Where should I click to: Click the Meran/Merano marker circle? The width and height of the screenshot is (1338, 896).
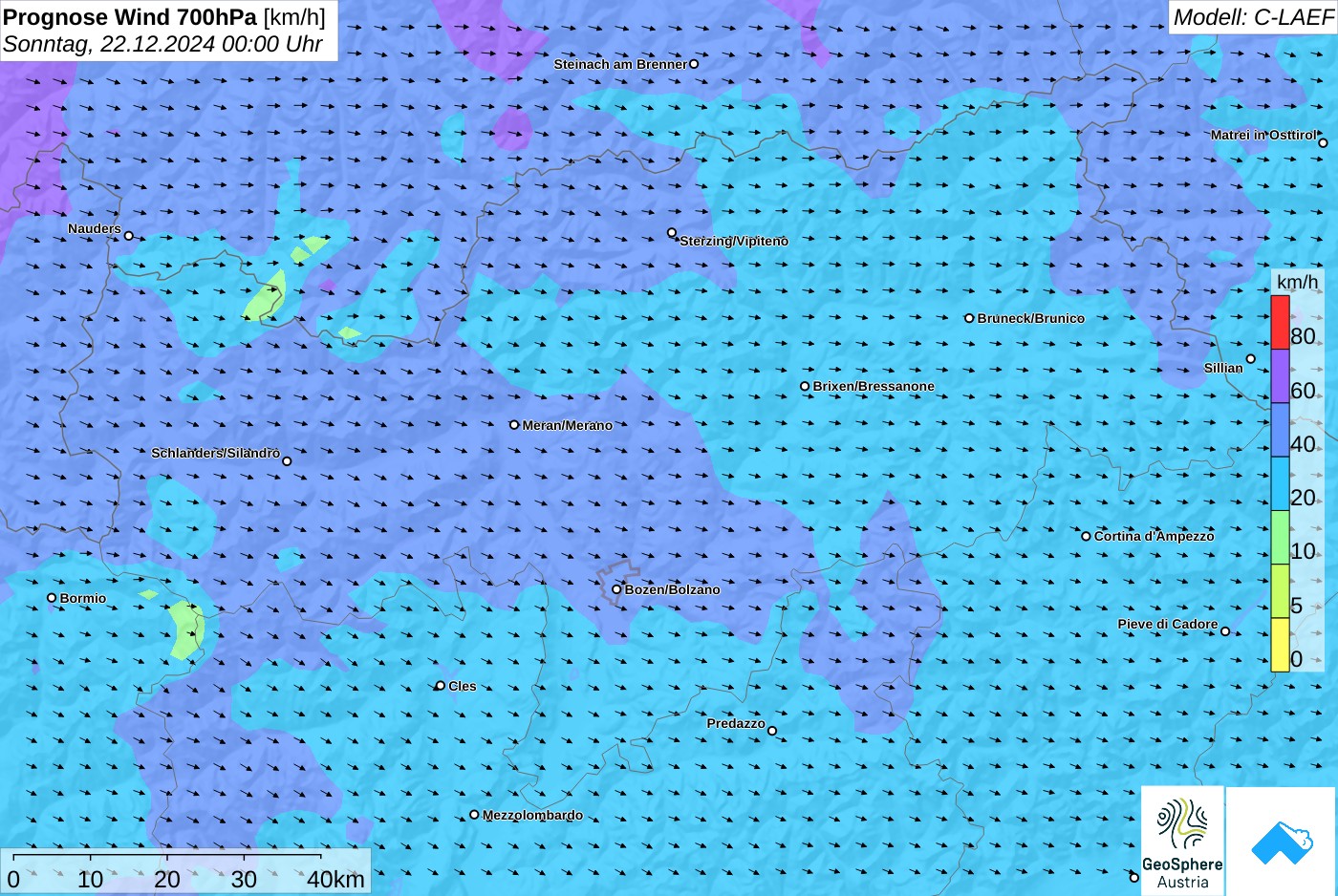(x=514, y=425)
